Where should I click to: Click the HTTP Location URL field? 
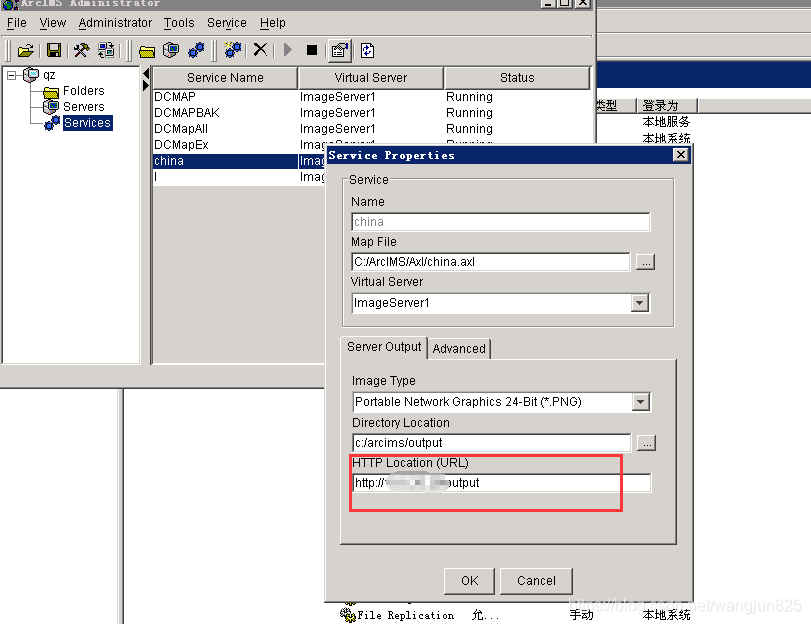pos(502,483)
